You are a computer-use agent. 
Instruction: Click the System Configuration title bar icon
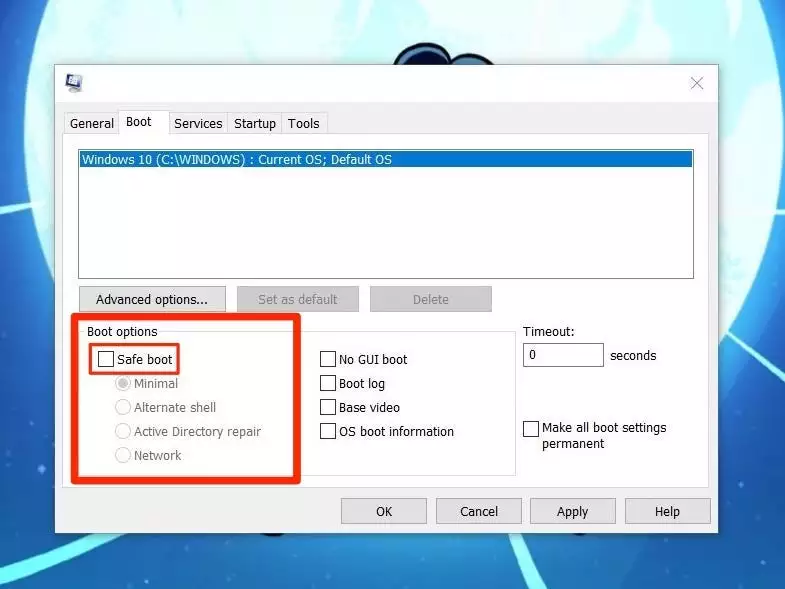pos(74,82)
